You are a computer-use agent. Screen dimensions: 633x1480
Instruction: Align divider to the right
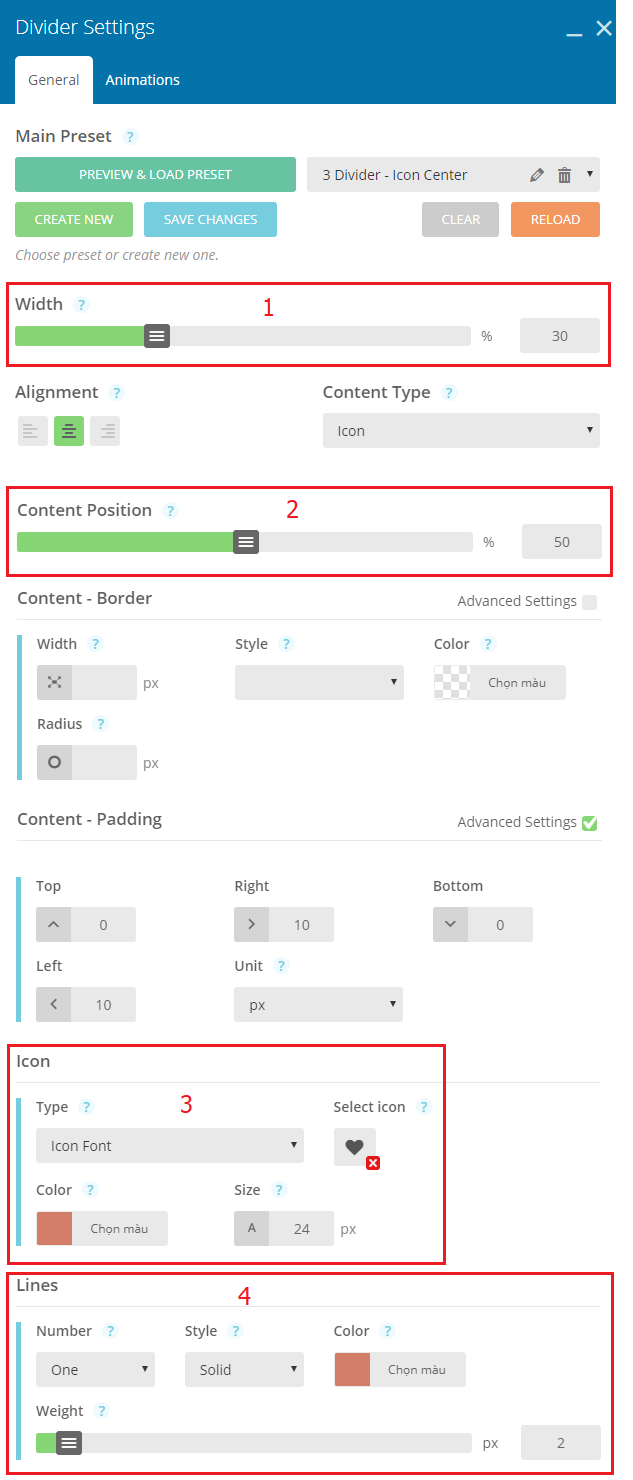(x=105, y=431)
